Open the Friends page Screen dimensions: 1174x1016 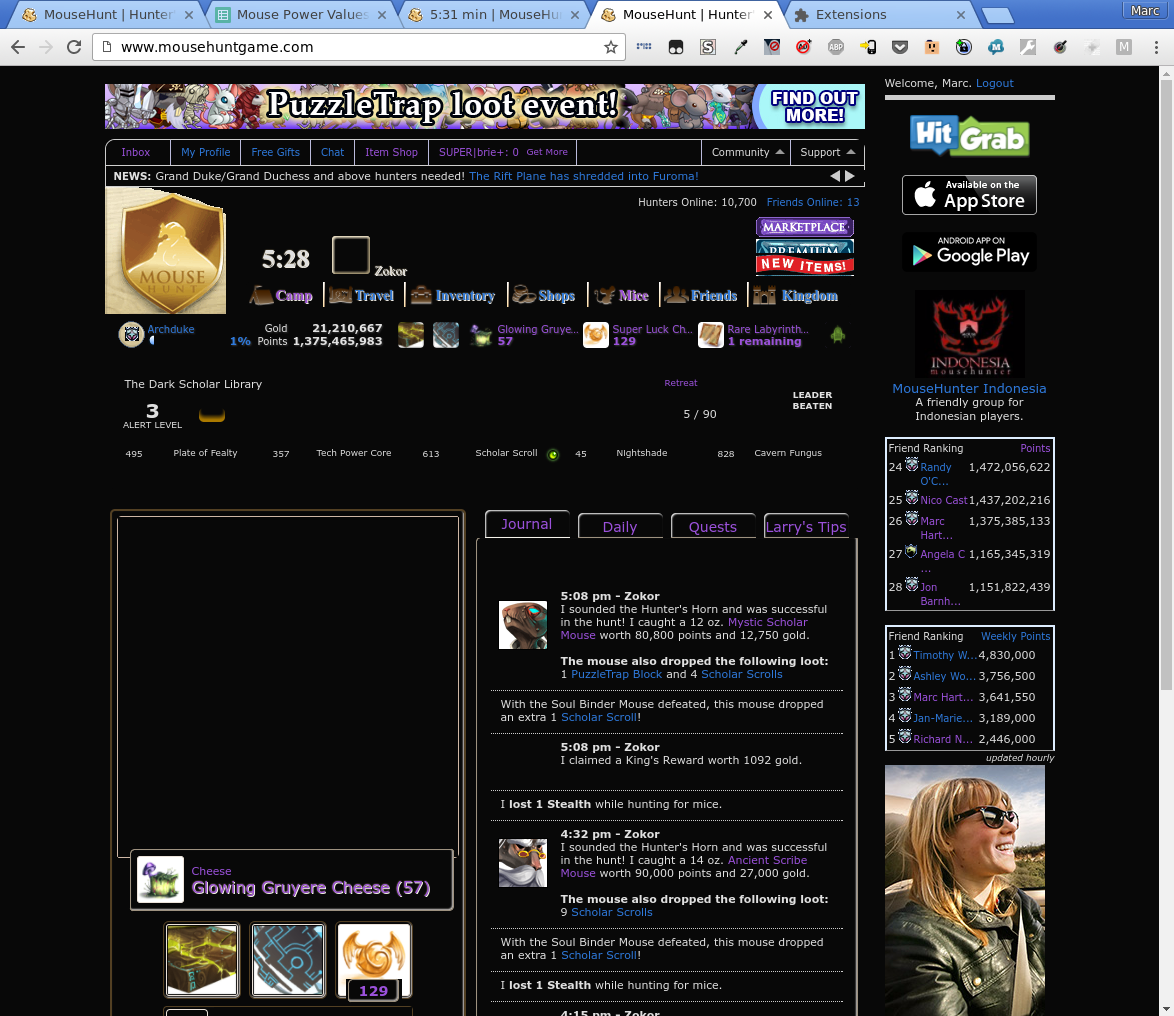[701, 296]
